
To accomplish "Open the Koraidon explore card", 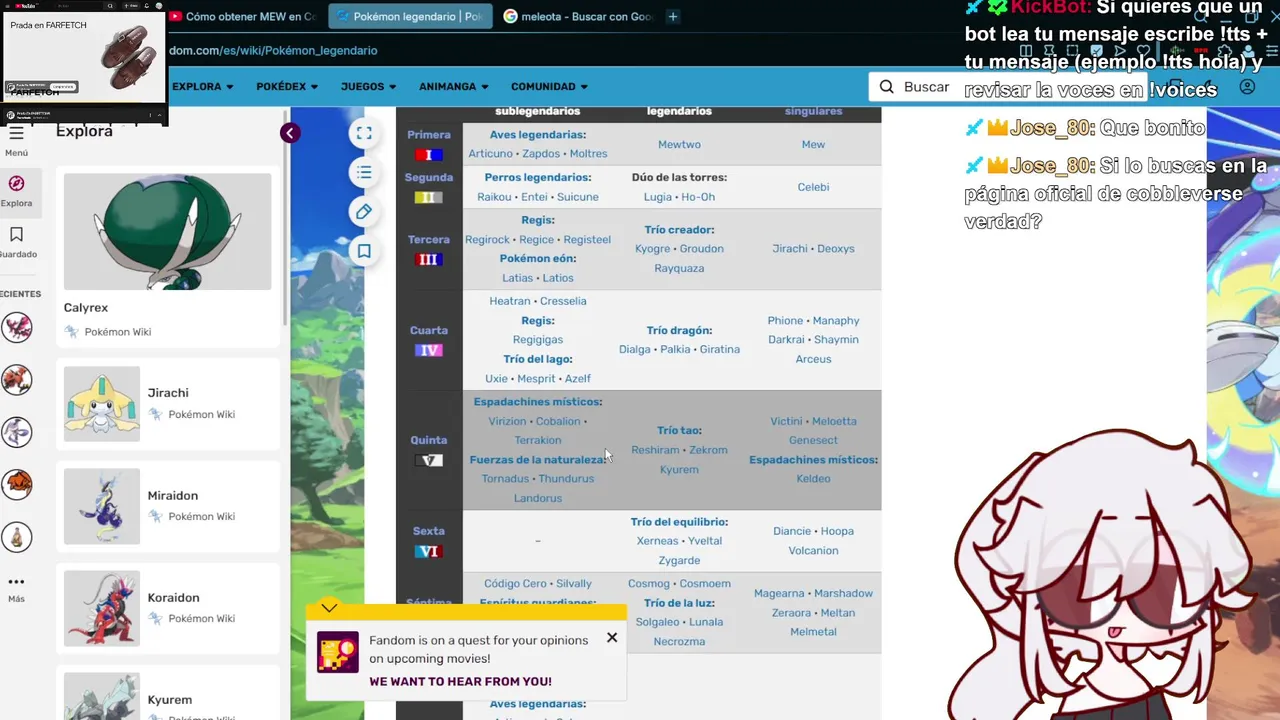I will 167,608.
